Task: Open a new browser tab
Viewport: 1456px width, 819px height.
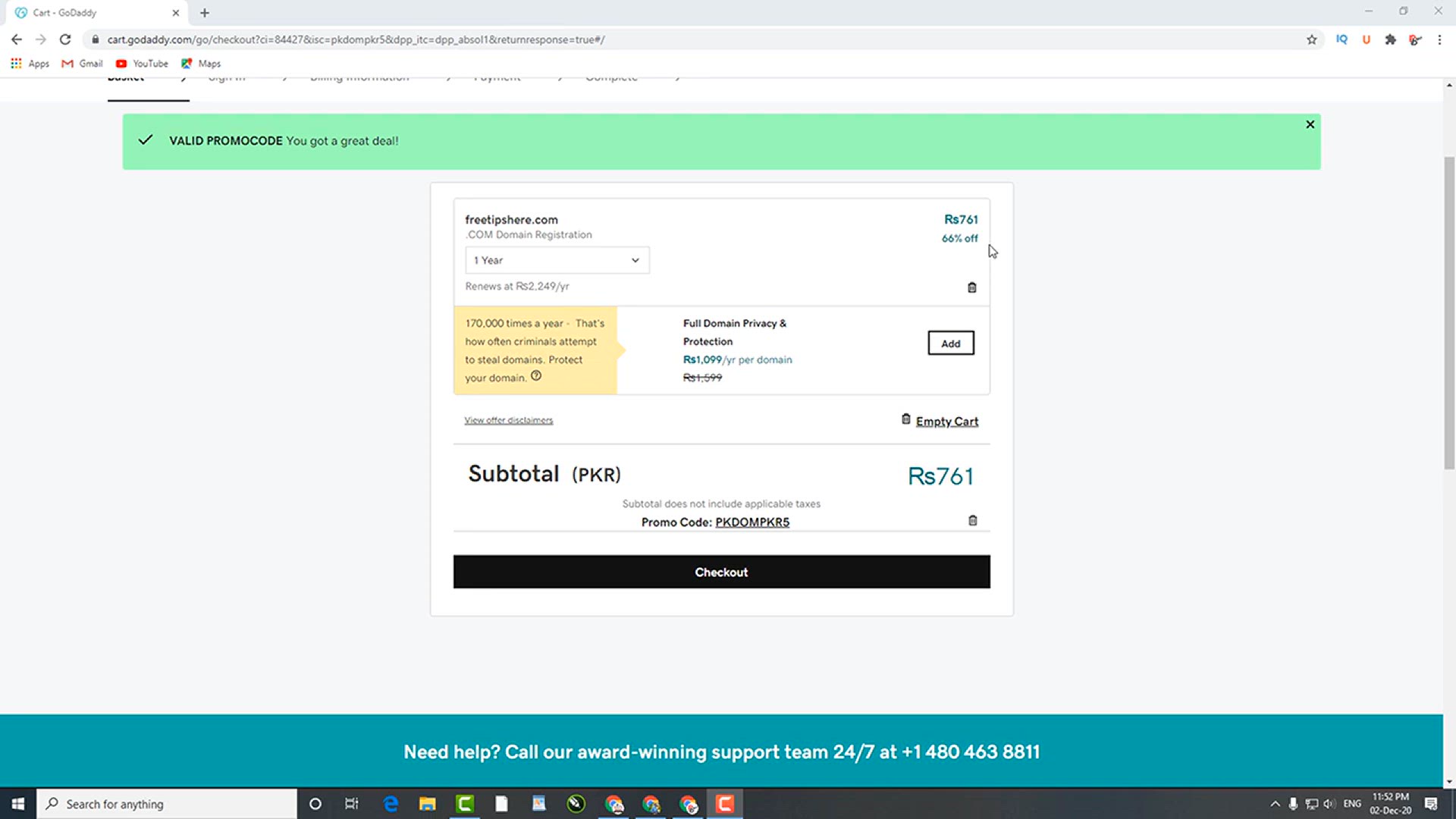Action: (205, 13)
